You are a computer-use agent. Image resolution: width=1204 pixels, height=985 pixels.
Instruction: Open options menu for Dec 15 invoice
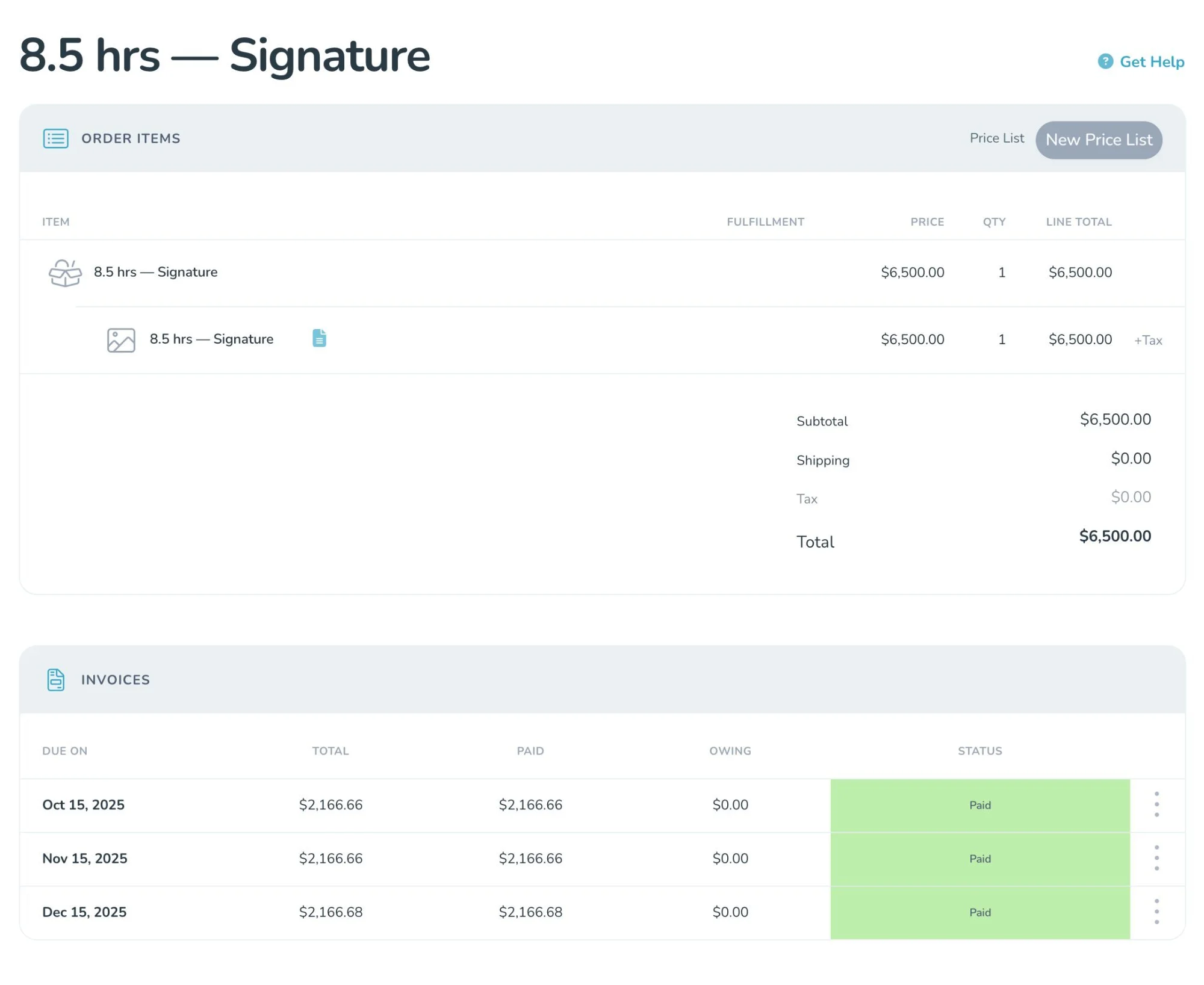pyautogui.click(x=1156, y=912)
